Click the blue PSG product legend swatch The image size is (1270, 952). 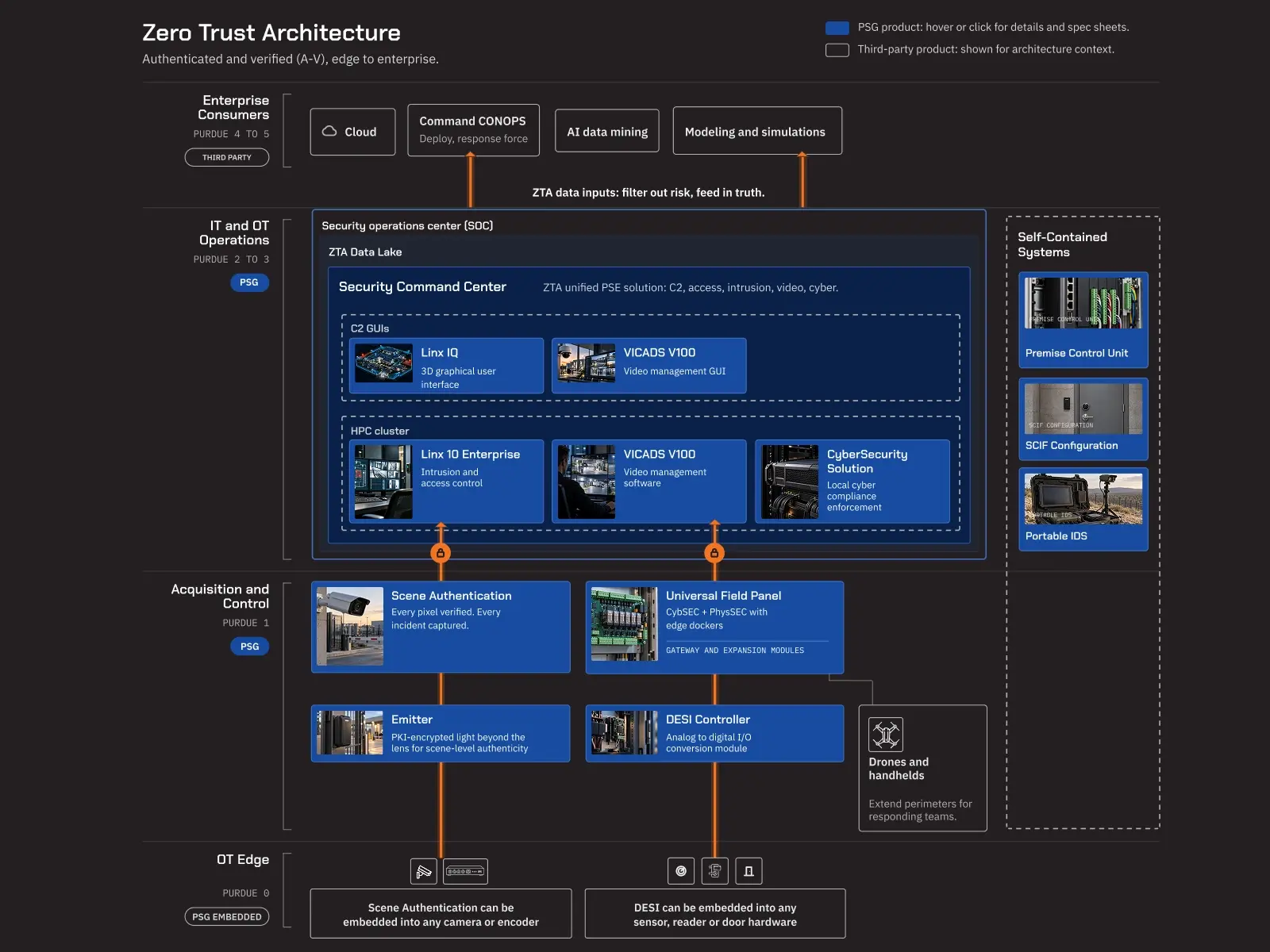[x=837, y=28]
